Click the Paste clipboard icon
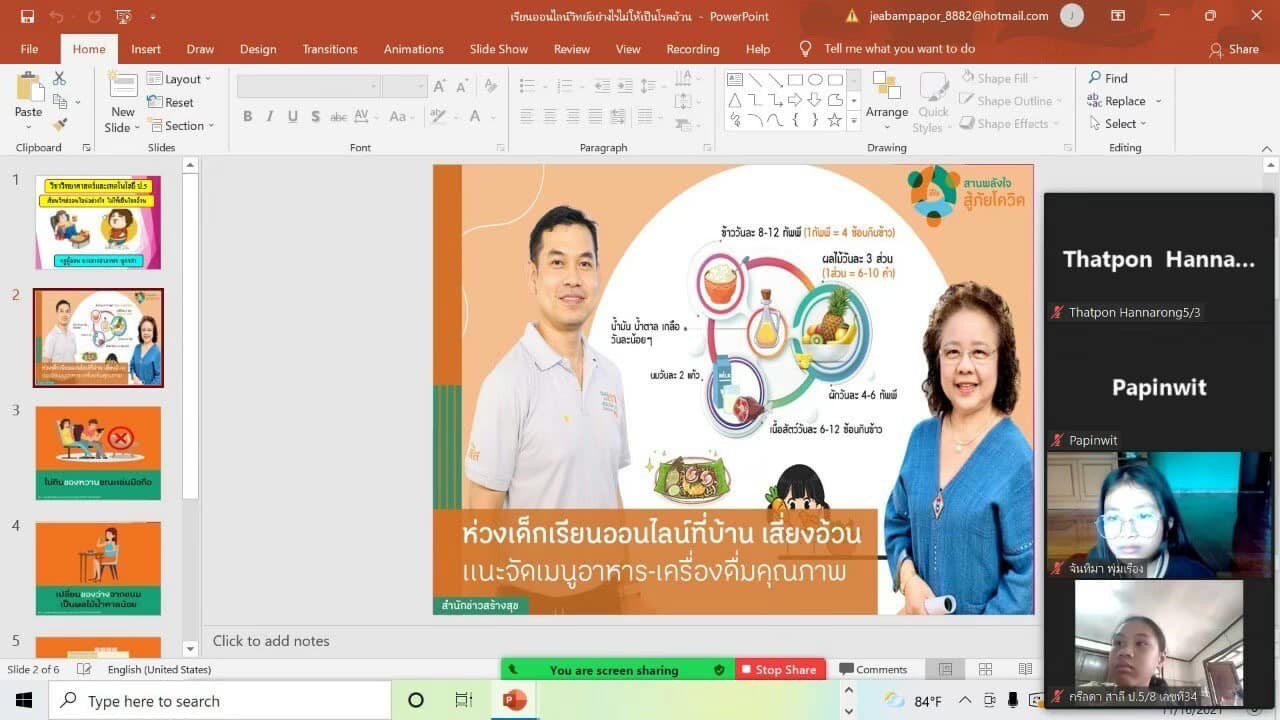 pyautogui.click(x=29, y=86)
